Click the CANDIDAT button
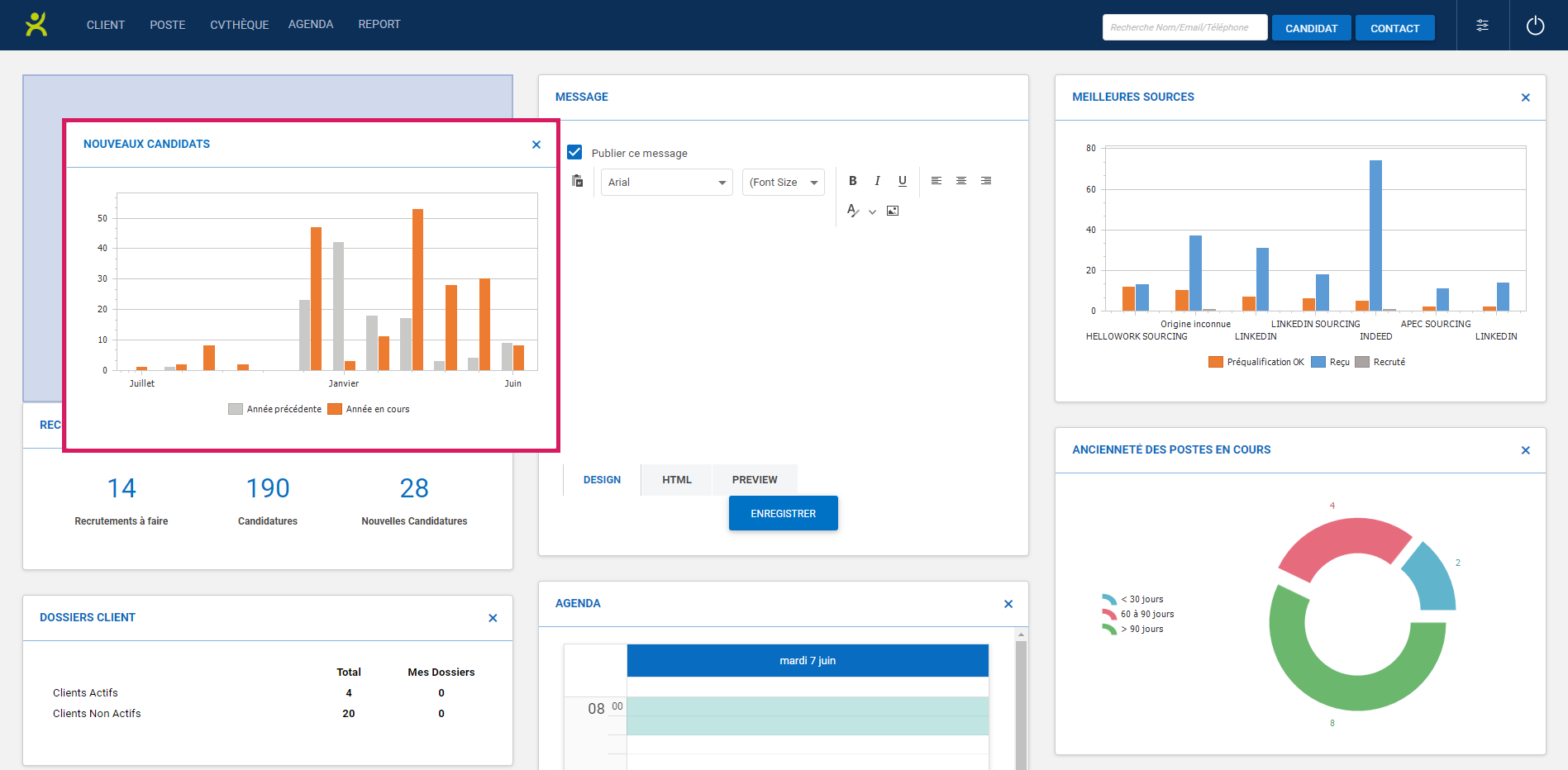The height and width of the screenshot is (770, 1568). coord(1311,28)
